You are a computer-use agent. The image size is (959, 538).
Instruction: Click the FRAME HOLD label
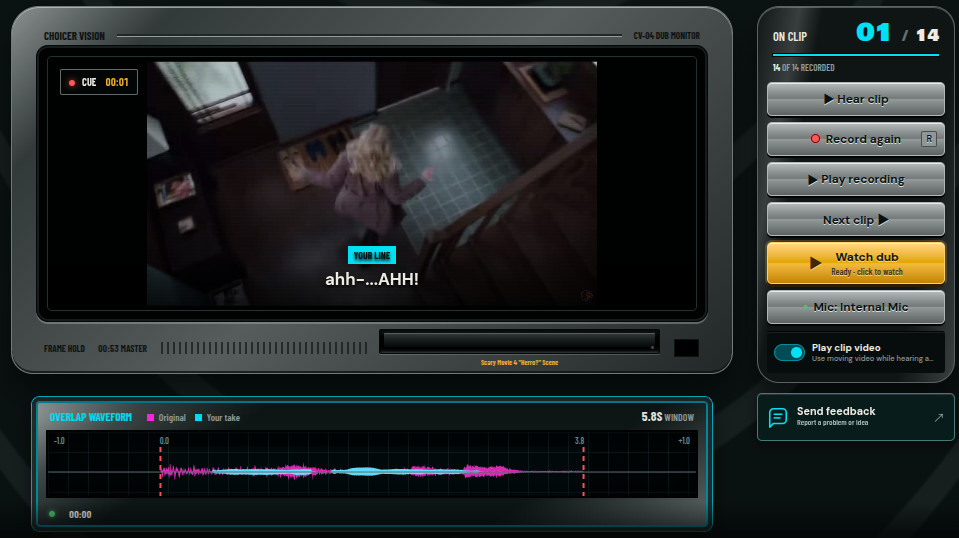point(64,348)
